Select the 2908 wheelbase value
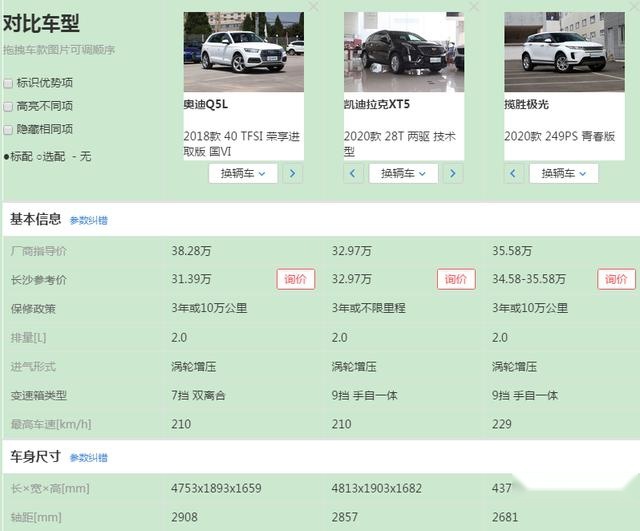The width and height of the screenshot is (640, 531). tap(184, 517)
